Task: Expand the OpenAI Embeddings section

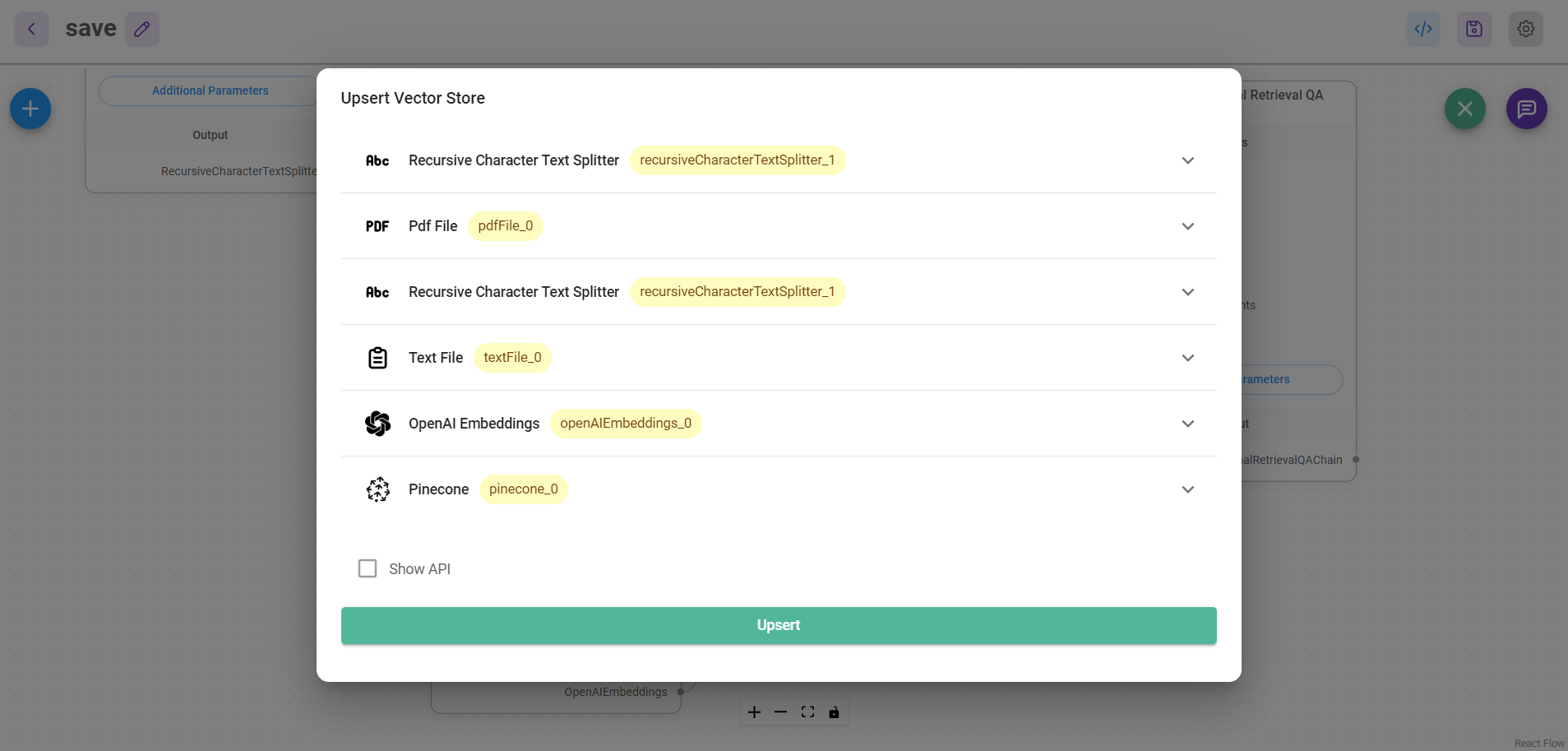Action: pyautogui.click(x=1187, y=424)
